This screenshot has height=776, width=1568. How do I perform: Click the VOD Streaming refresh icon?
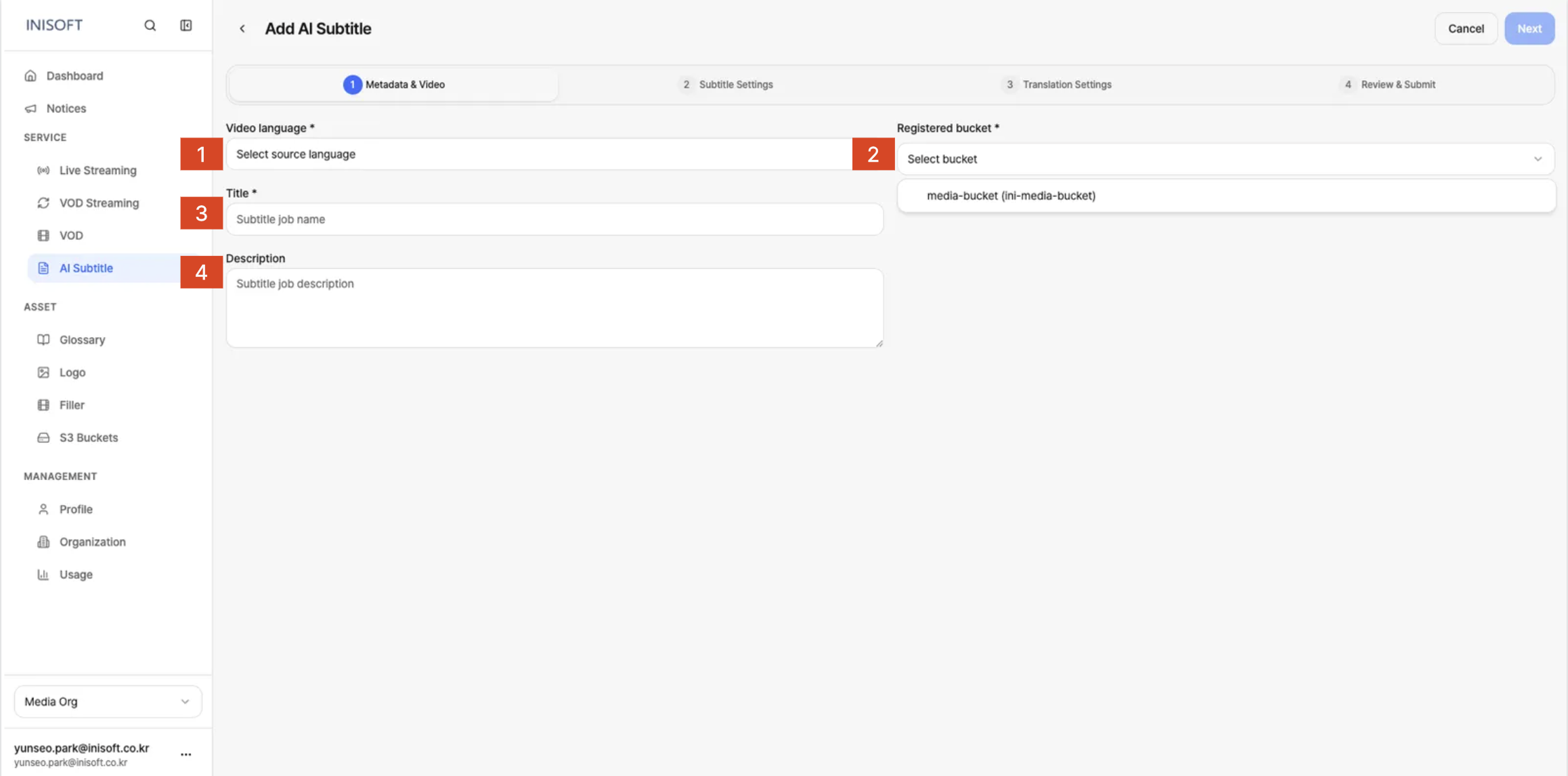pyautogui.click(x=43, y=203)
